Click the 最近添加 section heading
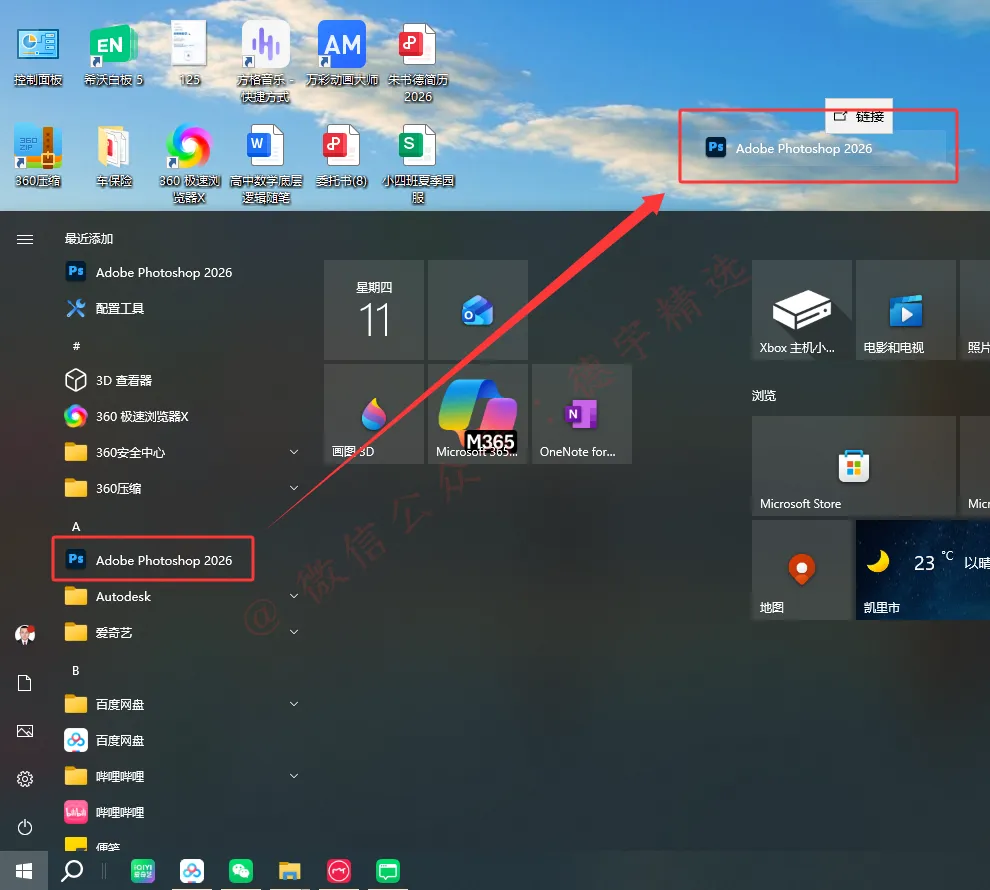 89,239
